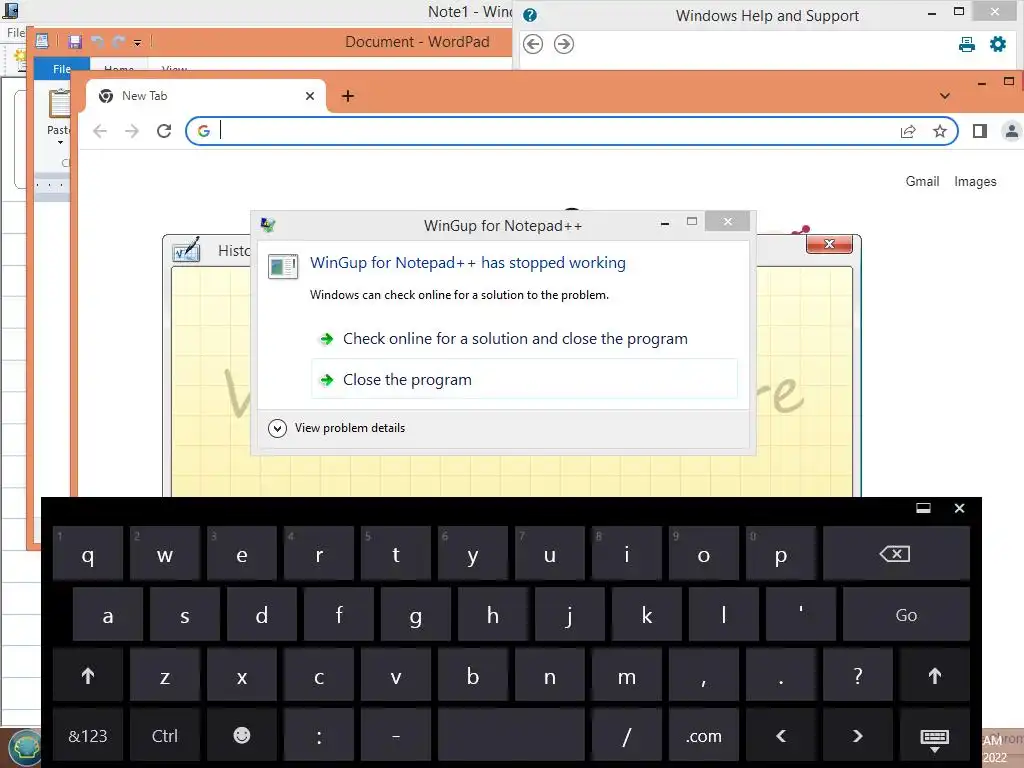Tap the spacebar on touch keyboard
The image size is (1024, 768).
tap(511, 736)
